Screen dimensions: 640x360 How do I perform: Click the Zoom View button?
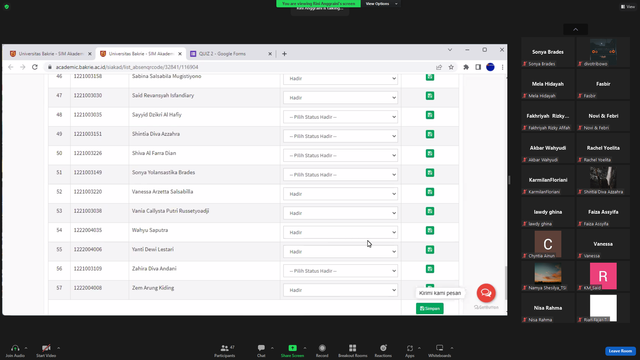[628, 7]
